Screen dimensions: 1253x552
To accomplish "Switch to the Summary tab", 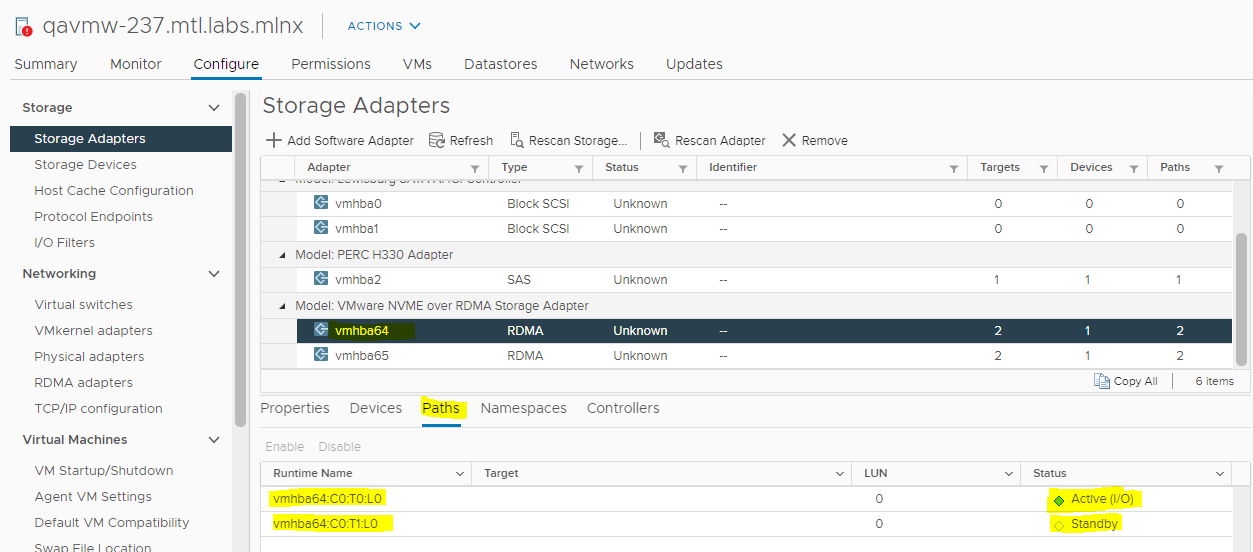I will (46, 64).
